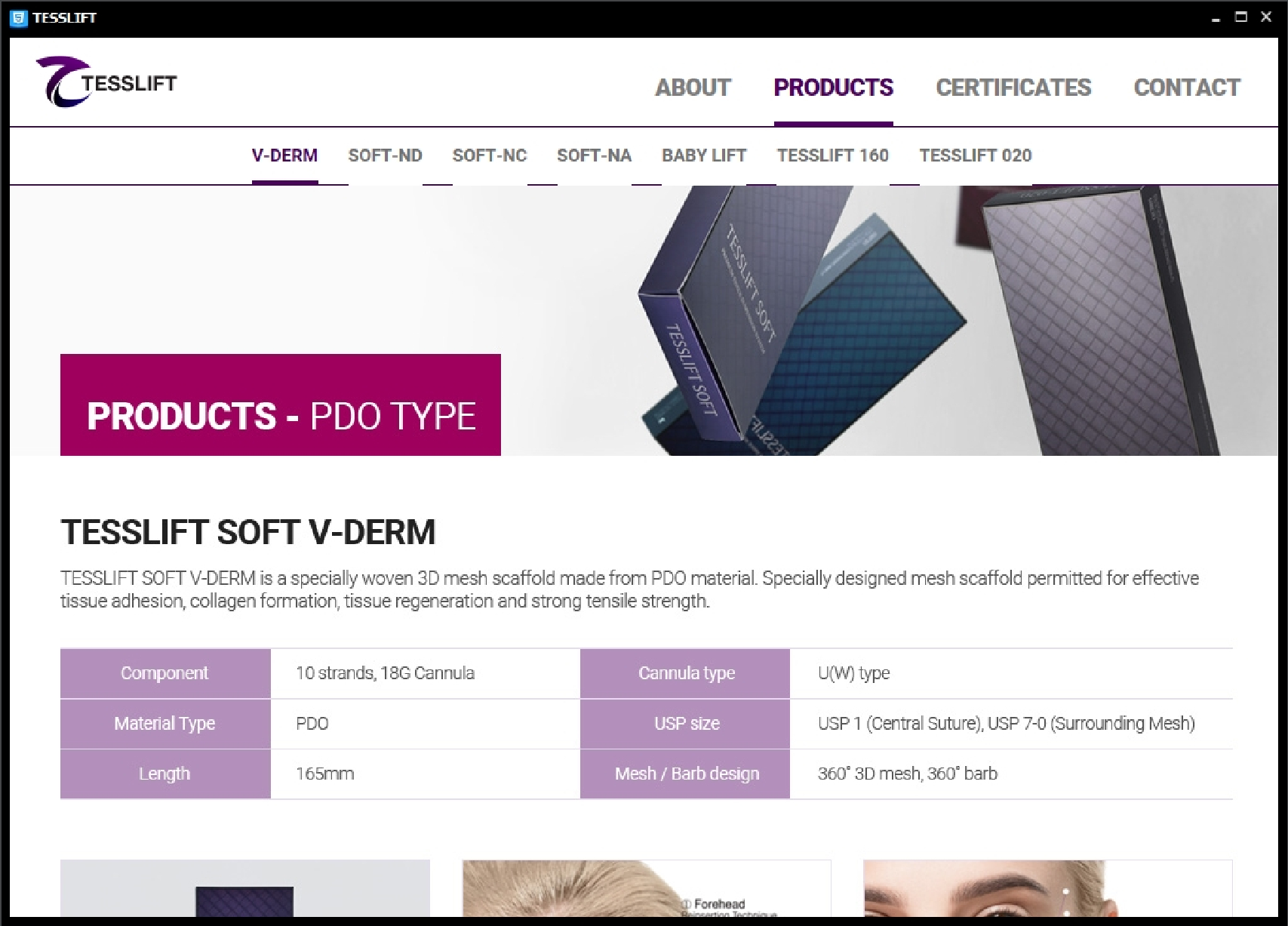Screen dimensions: 1288x926
Task: Switch to the SOFT-ND tab
Action: (385, 155)
